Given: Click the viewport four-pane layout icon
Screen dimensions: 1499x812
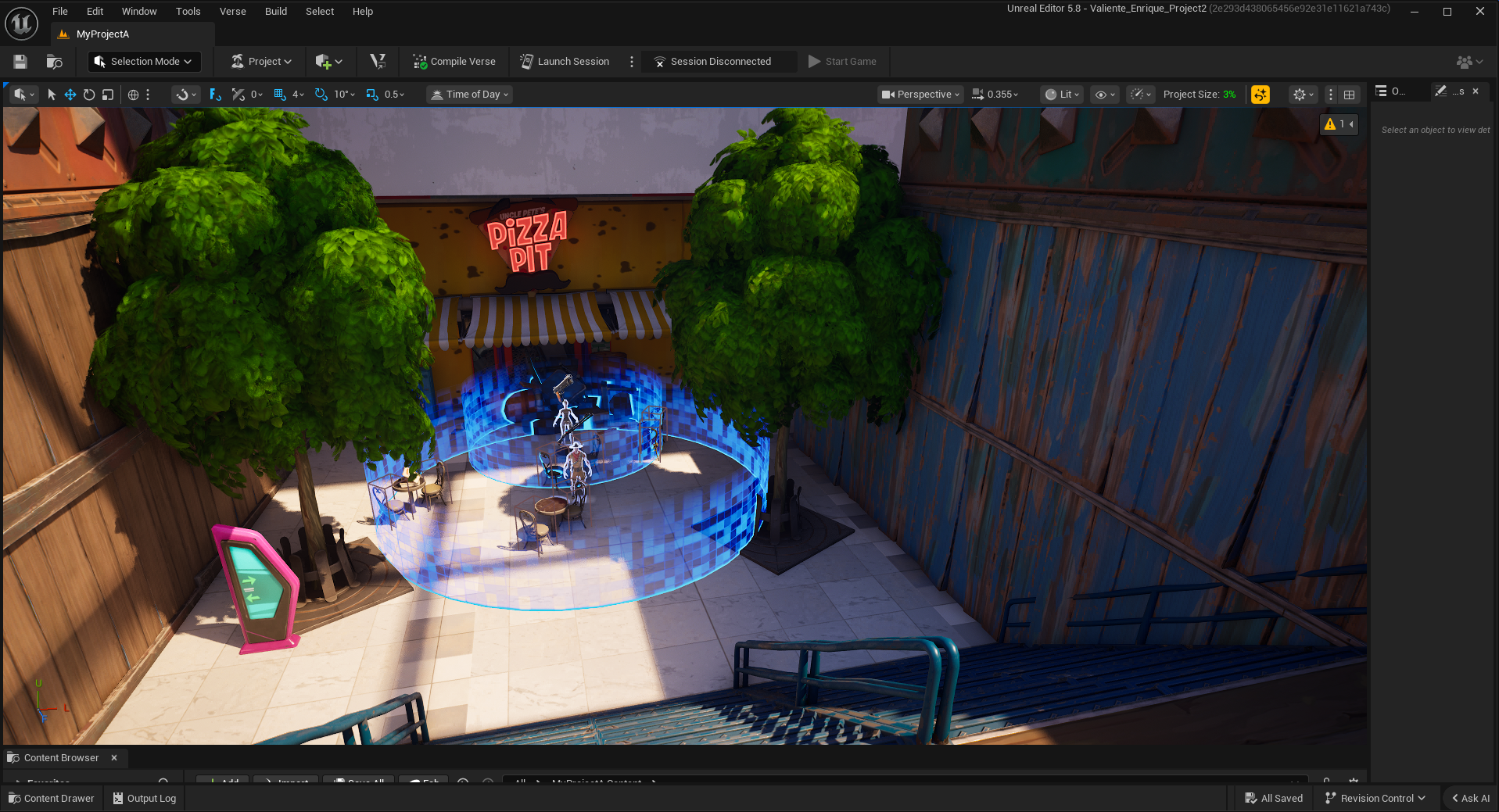Looking at the screenshot, I should [1349, 95].
